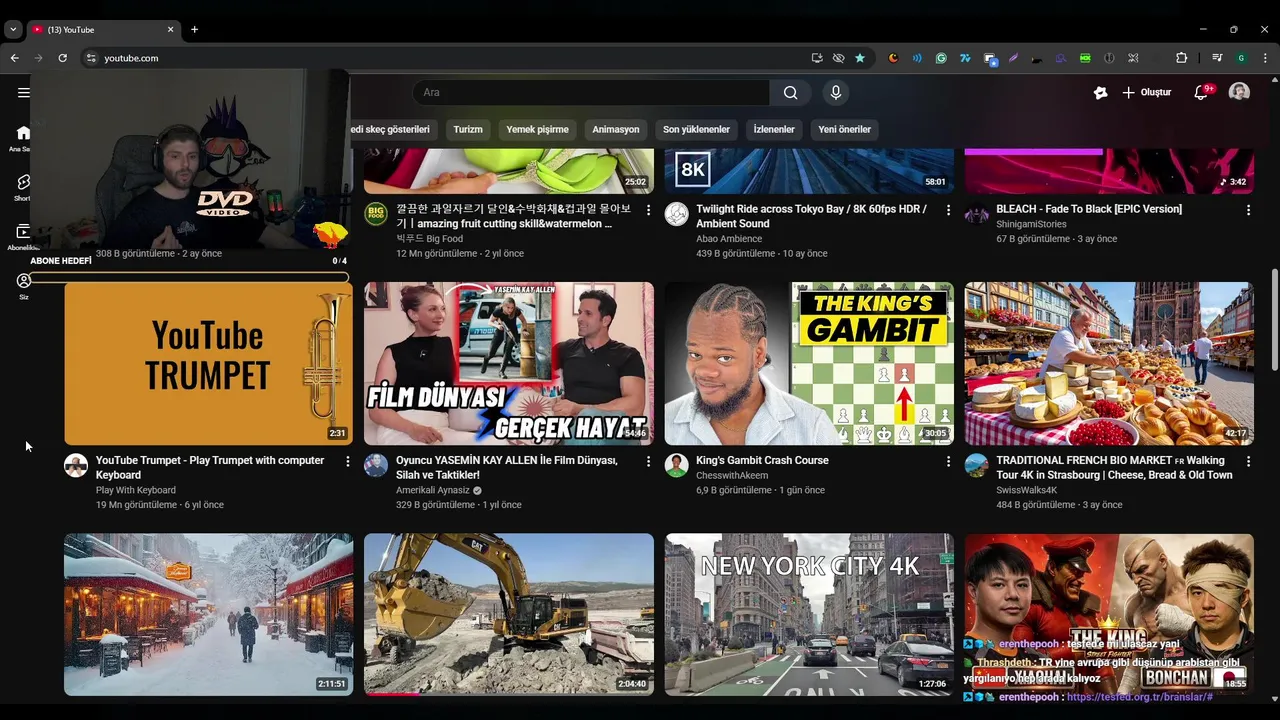
Task: Open the notifications bell with 9+ badge
Action: (1202, 92)
